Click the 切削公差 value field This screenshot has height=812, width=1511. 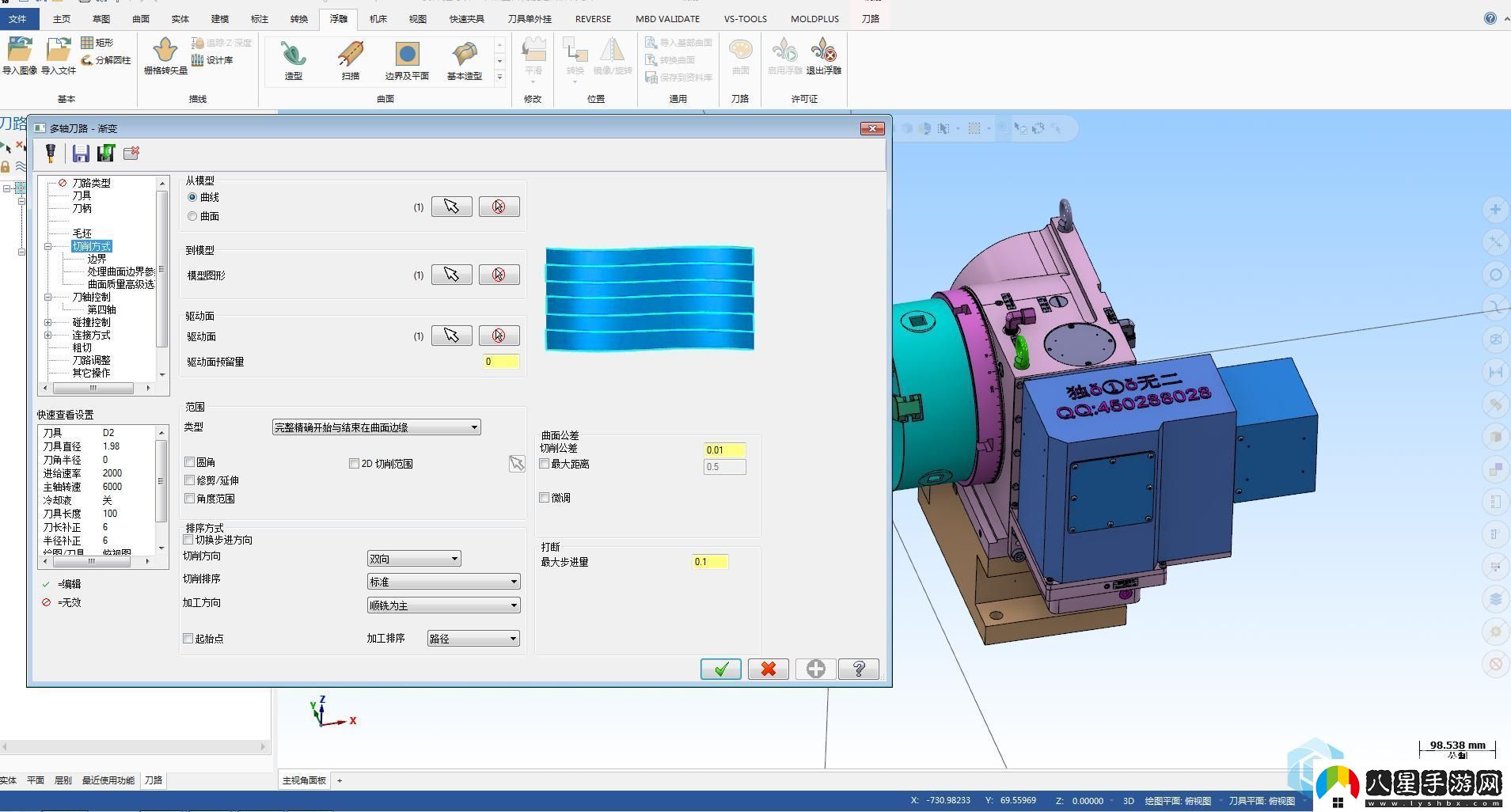click(x=724, y=450)
